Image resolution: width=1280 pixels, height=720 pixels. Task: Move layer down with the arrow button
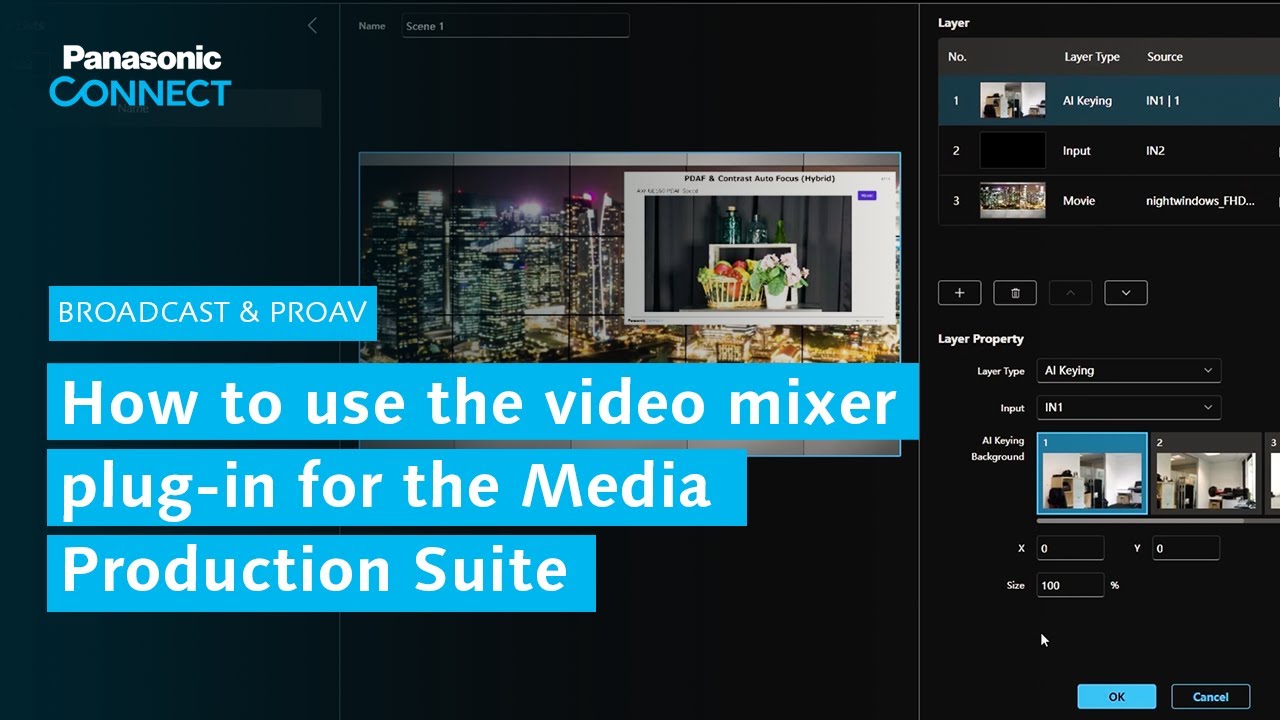tap(1126, 293)
